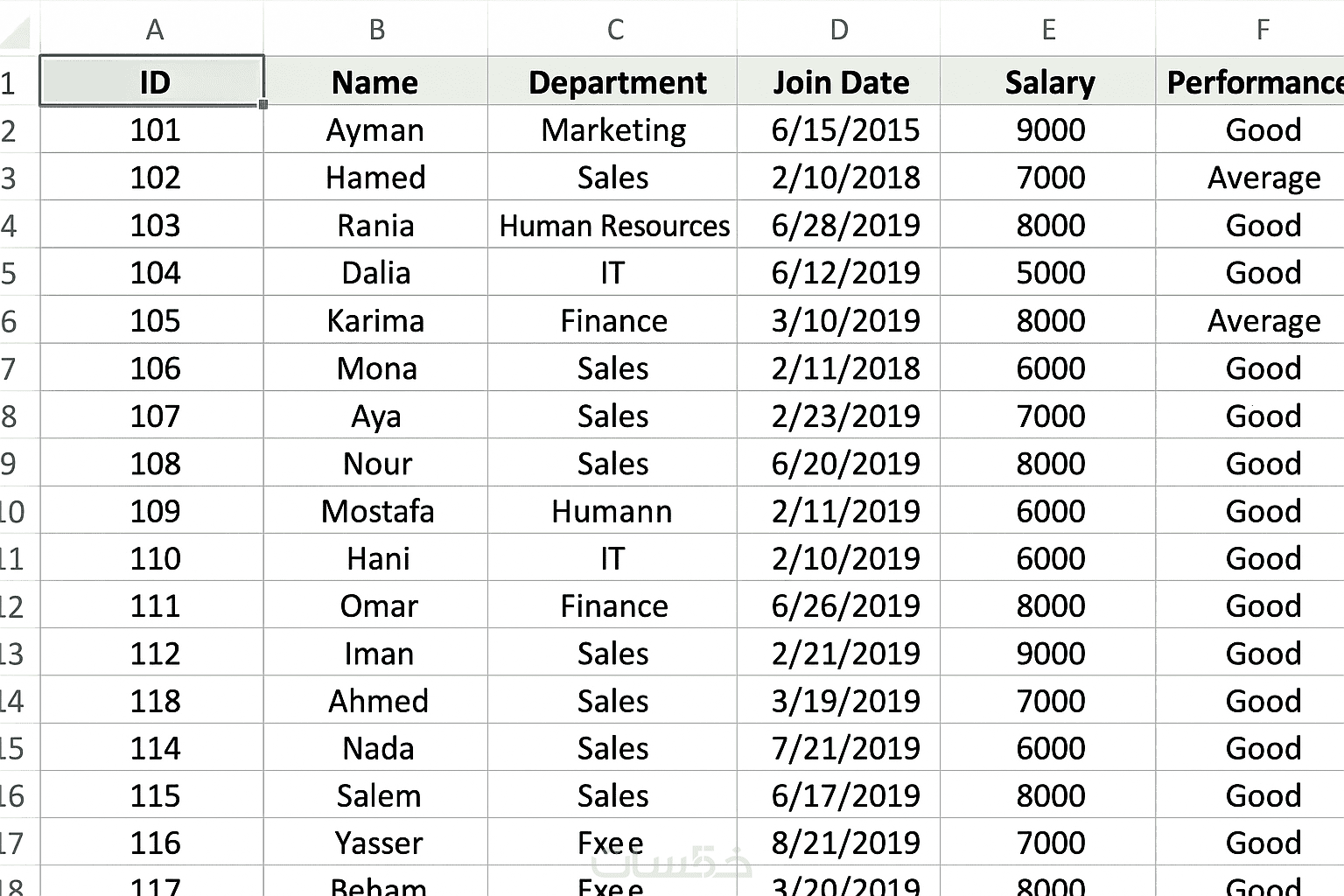Click the Department header cell
Screen dimensions: 1344x896
click(x=616, y=82)
